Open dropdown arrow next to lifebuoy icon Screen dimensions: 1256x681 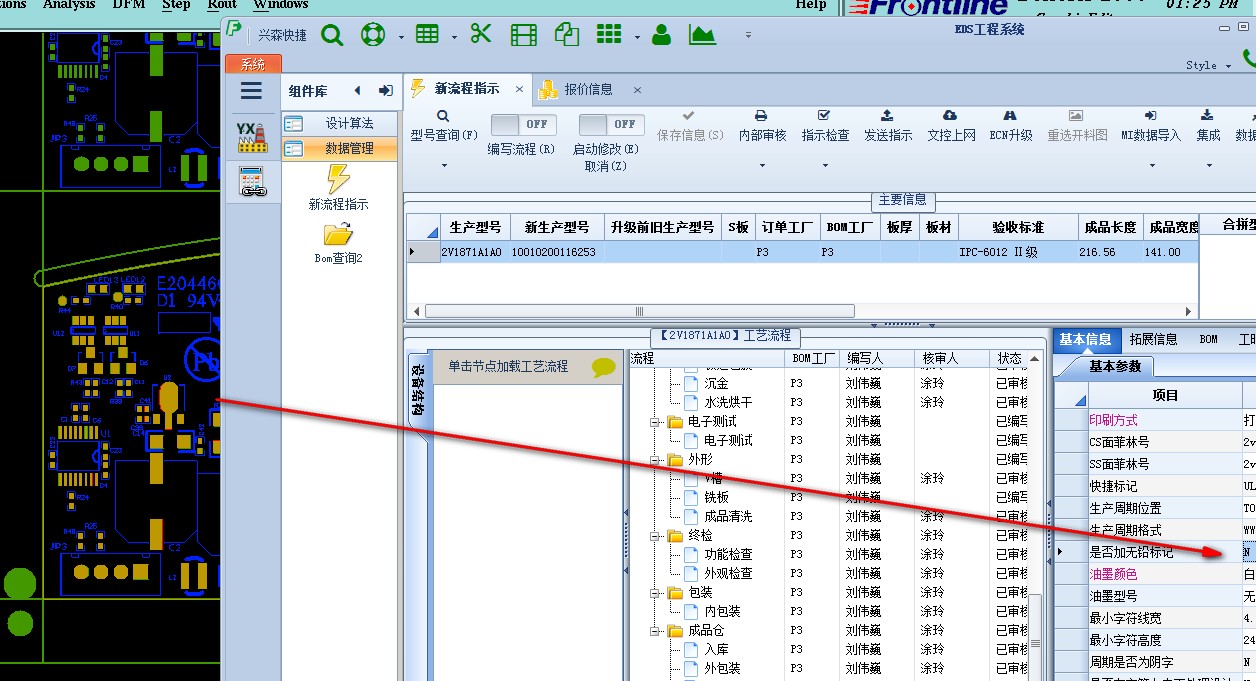tap(401, 37)
